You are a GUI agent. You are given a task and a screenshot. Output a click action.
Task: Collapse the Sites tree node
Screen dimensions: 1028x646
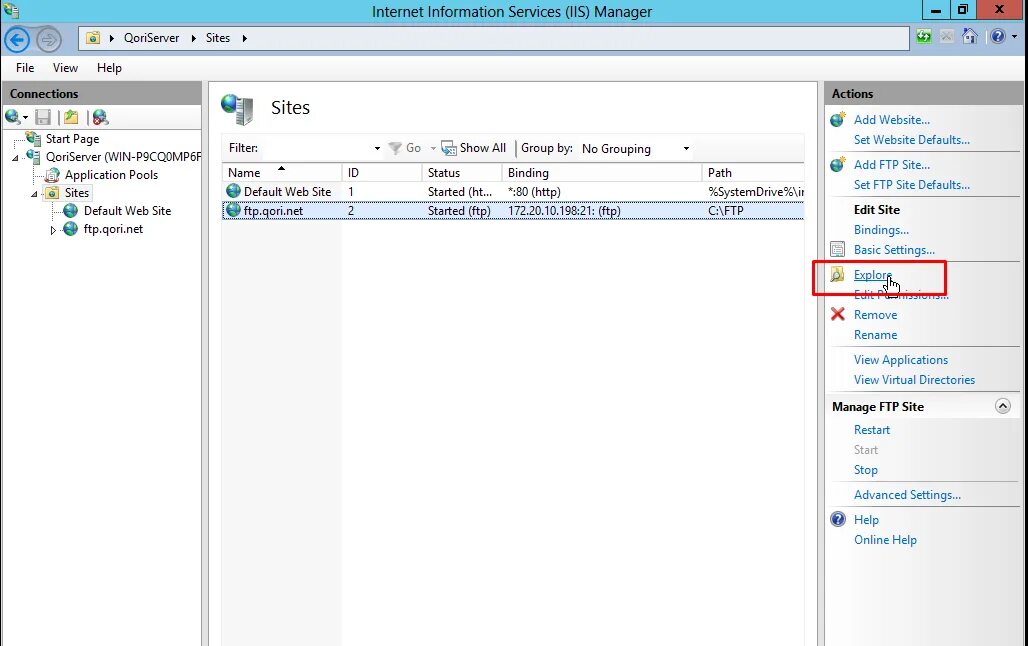pyautogui.click(x=34, y=193)
